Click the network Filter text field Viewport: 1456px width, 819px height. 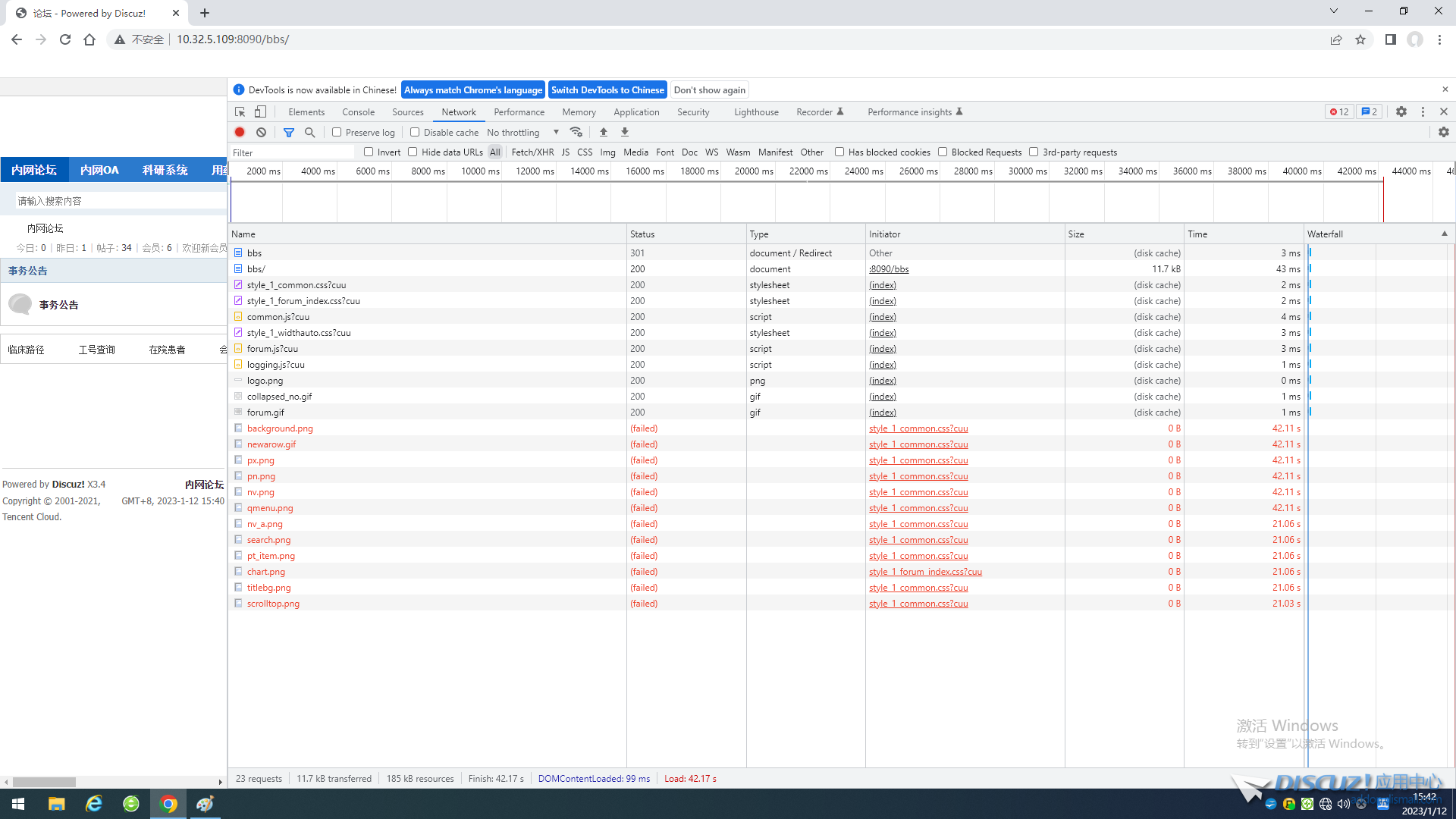[292, 152]
